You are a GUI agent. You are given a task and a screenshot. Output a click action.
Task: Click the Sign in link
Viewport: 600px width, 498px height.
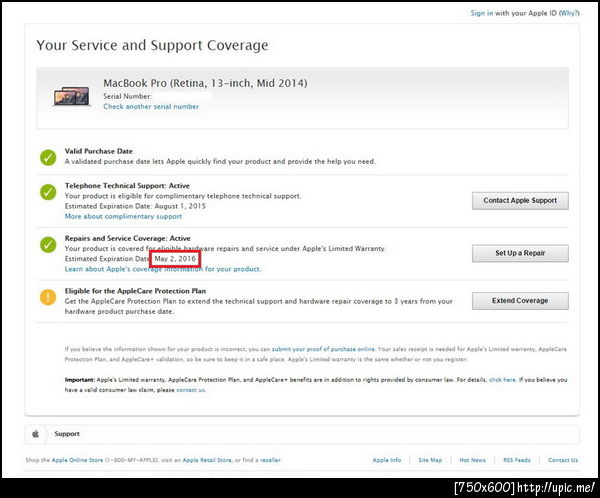pyautogui.click(x=482, y=13)
